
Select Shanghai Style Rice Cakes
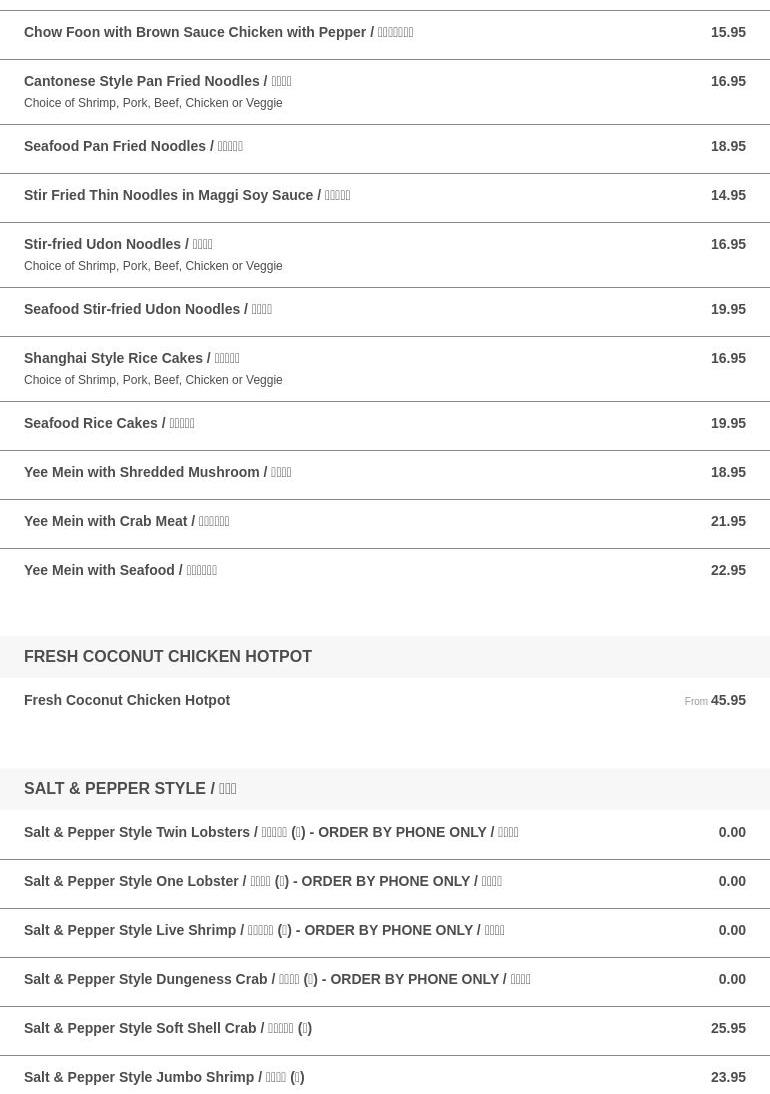point(385,369)
